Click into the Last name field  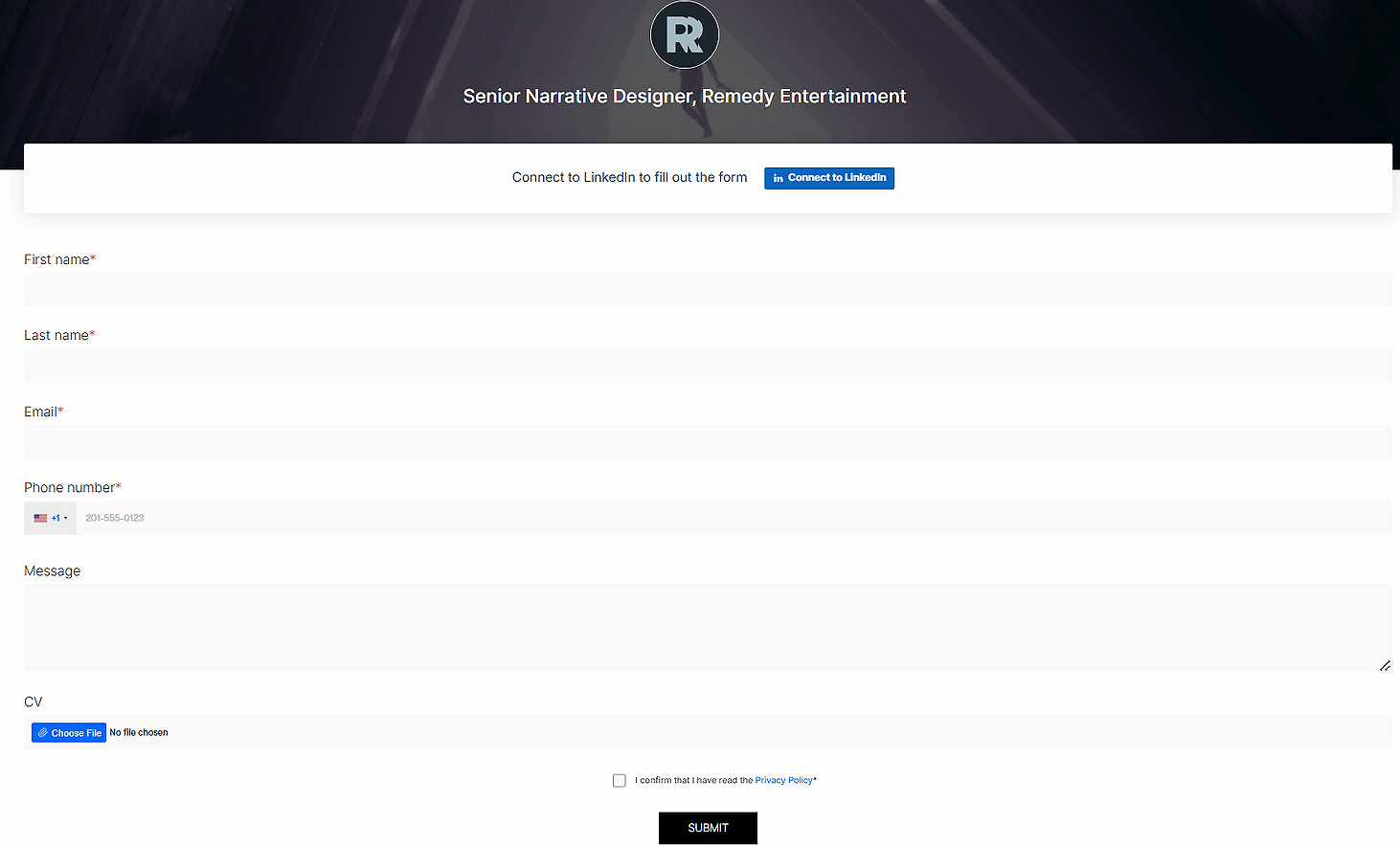[x=708, y=366]
